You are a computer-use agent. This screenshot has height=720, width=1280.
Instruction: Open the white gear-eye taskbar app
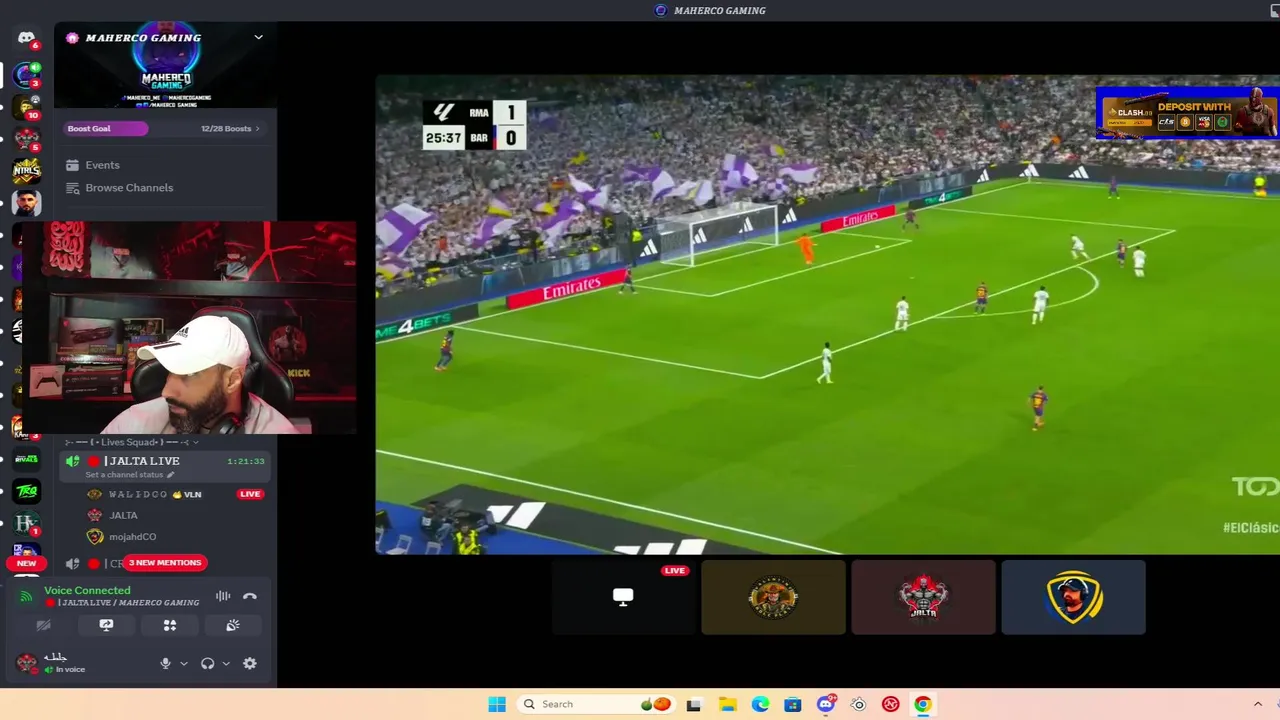pyautogui.click(x=858, y=704)
